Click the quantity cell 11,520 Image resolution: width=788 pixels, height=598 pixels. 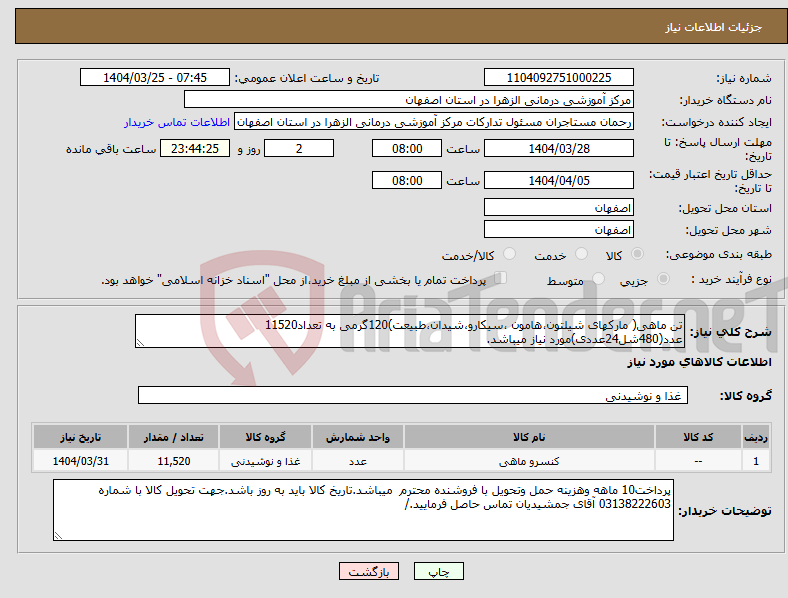[173, 461]
